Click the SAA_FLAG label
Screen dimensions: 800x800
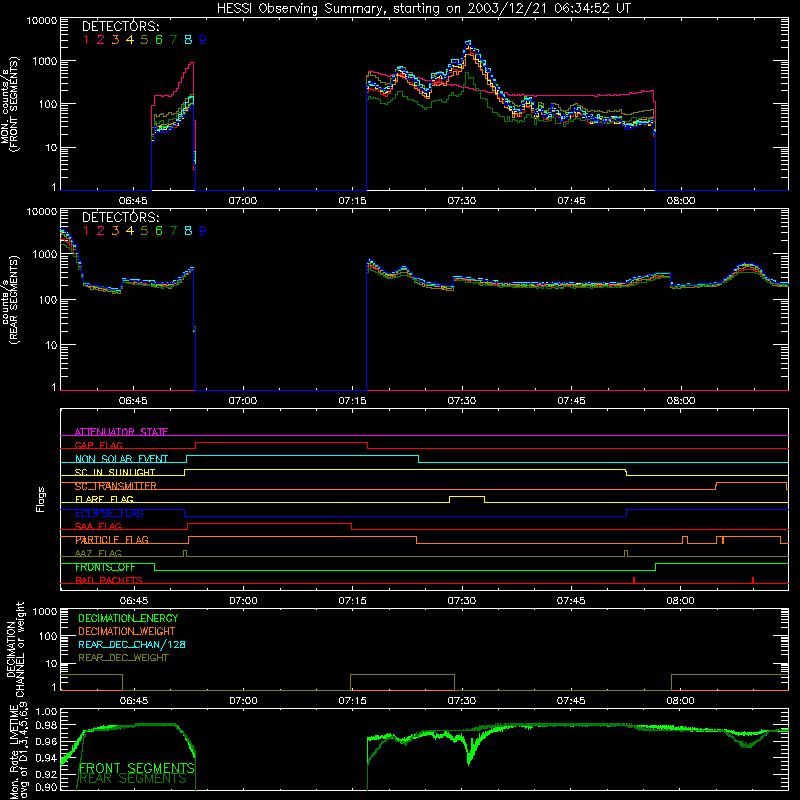[x=98, y=527]
